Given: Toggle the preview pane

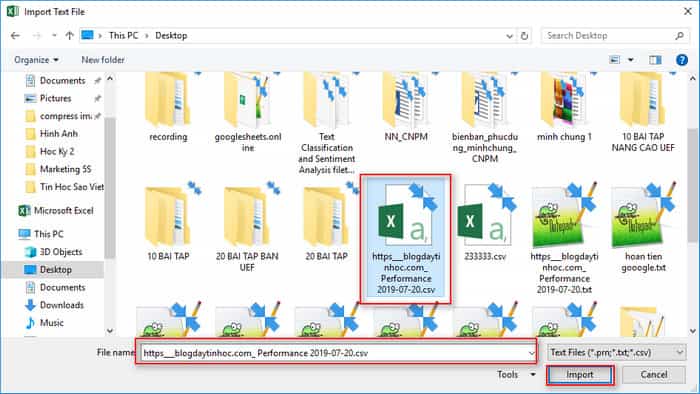Looking at the screenshot, I should pos(655,60).
